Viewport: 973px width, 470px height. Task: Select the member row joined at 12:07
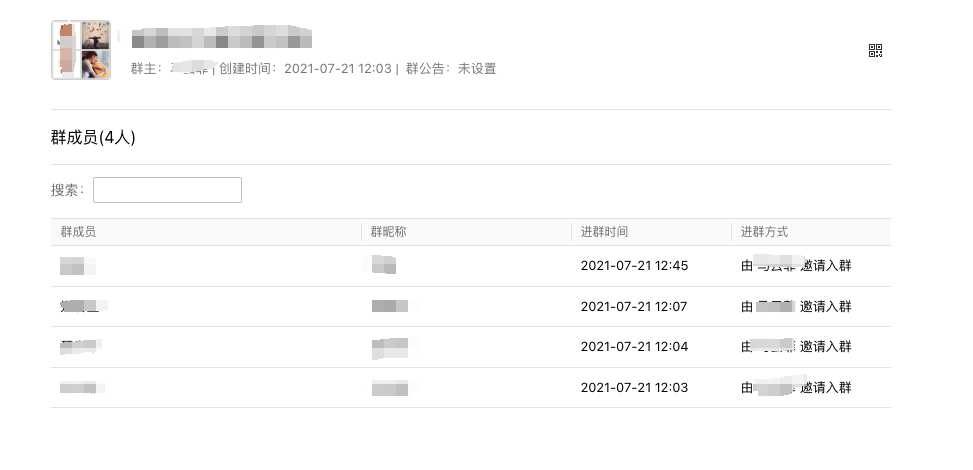(470, 307)
